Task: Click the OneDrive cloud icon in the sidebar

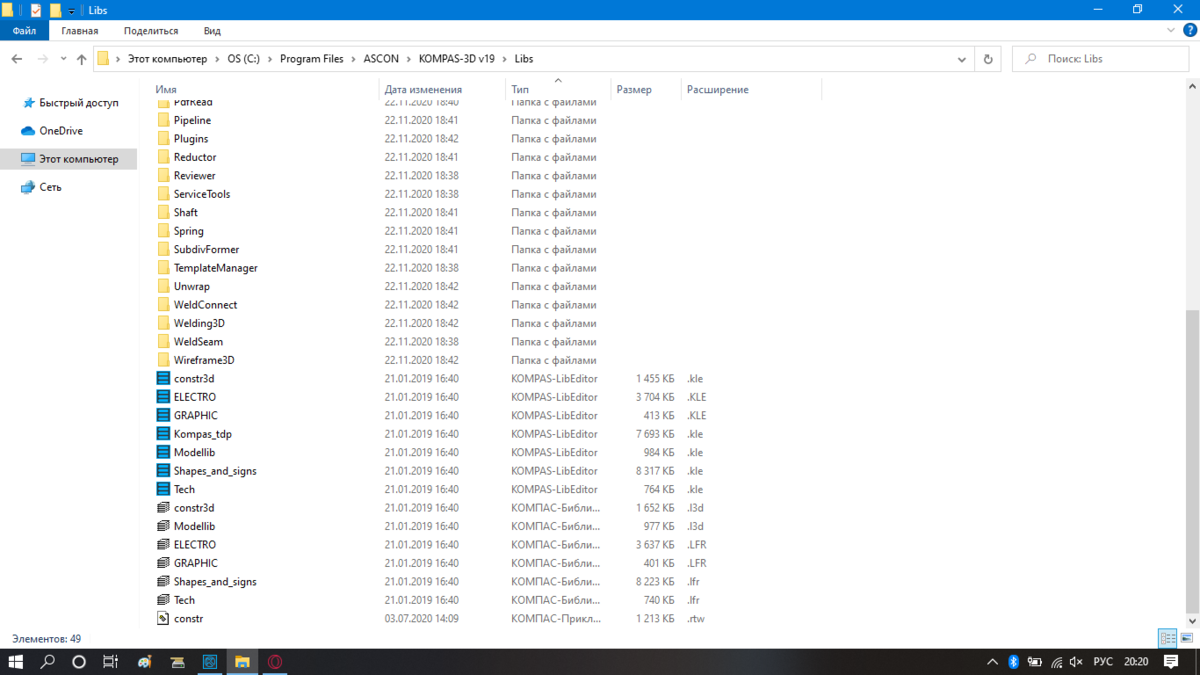Action: click(x=28, y=131)
